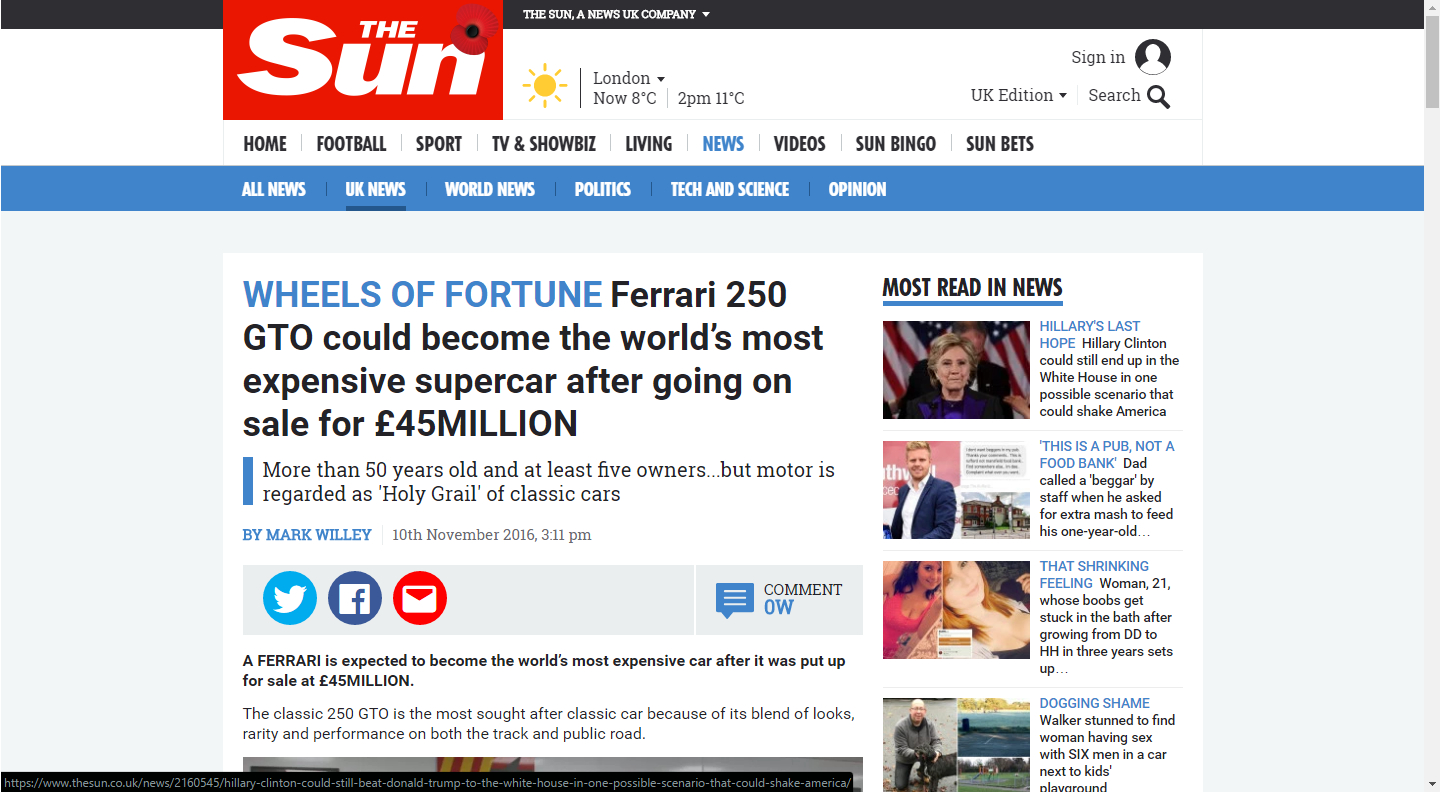Expand The Sun, A News UK Company dropdown
1440x792 pixels.
(x=616, y=14)
